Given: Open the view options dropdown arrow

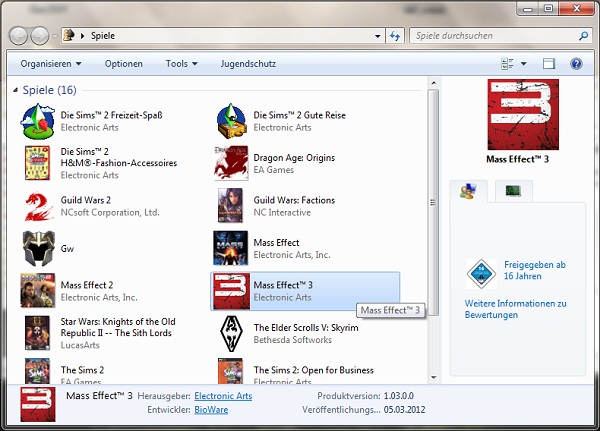Looking at the screenshot, I should (x=523, y=64).
